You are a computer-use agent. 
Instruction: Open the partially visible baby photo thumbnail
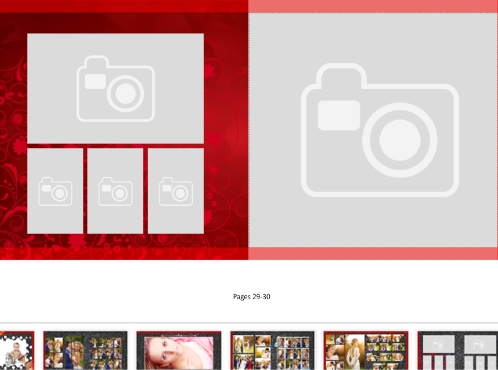[x=17, y=350]
